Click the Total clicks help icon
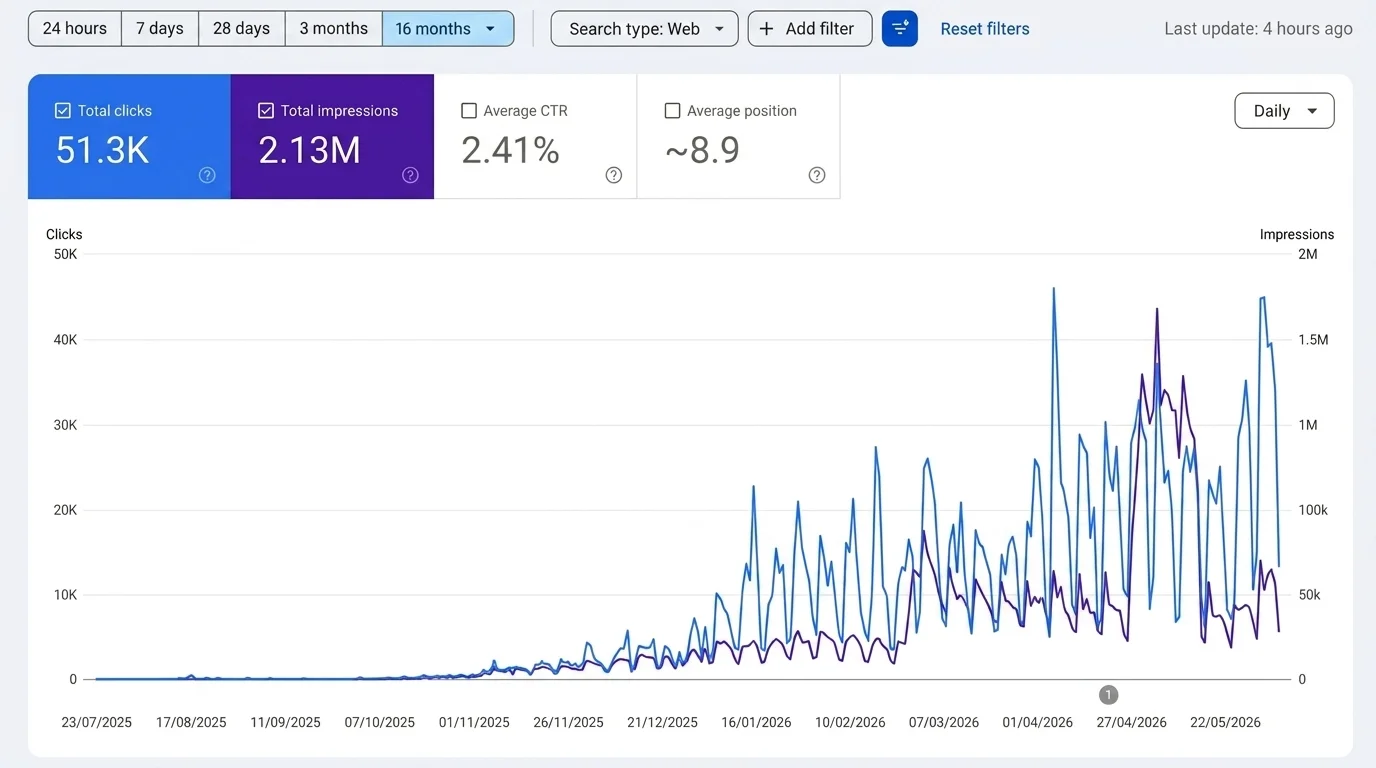The height and width of the screenshot is (768, 1376). coord(207,175)
